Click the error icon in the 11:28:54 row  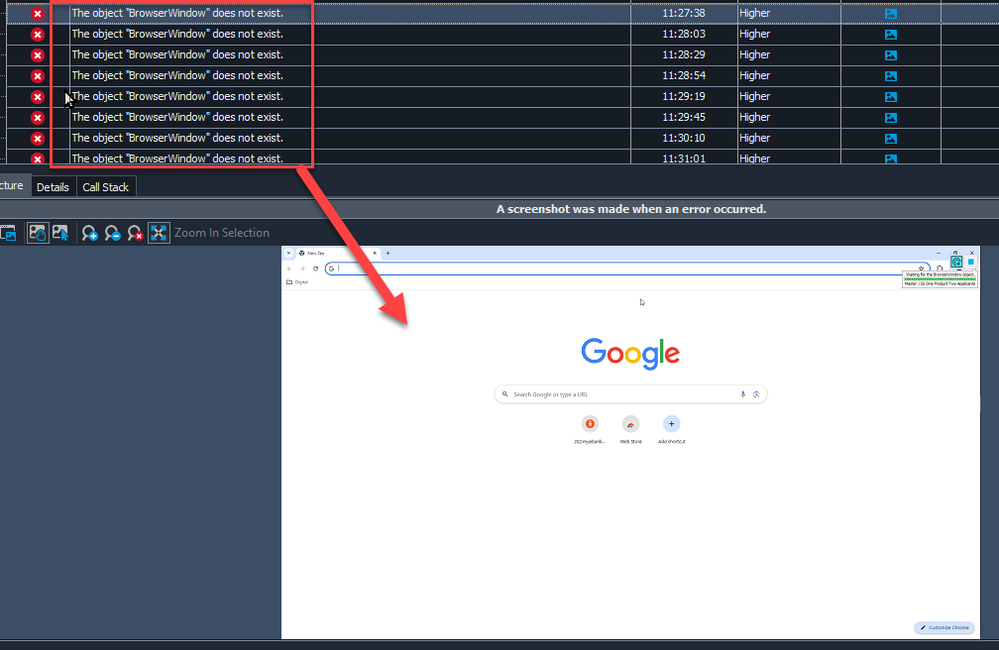[38, 76]
